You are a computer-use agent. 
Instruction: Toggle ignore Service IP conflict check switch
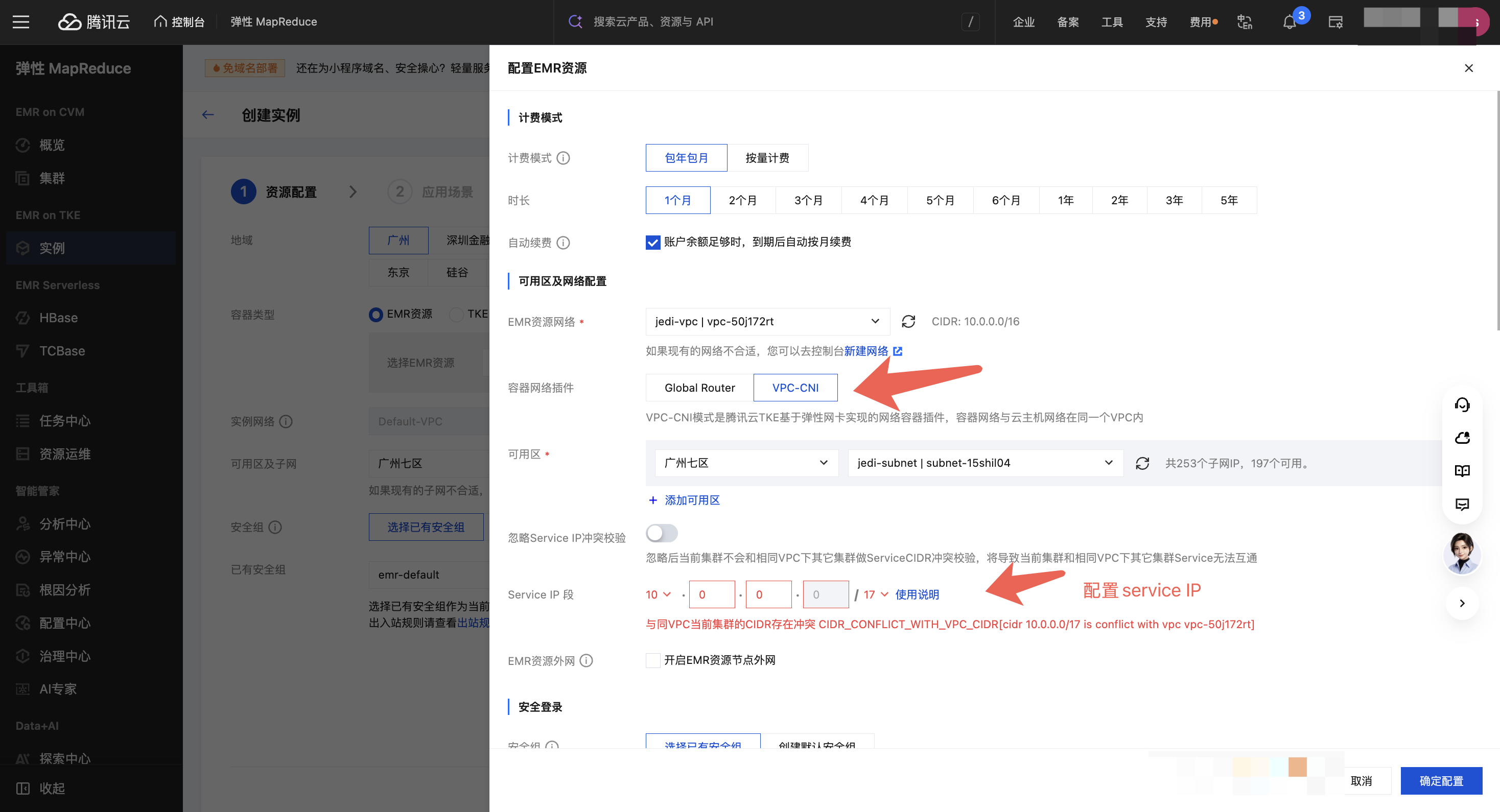tap(662, 533)
